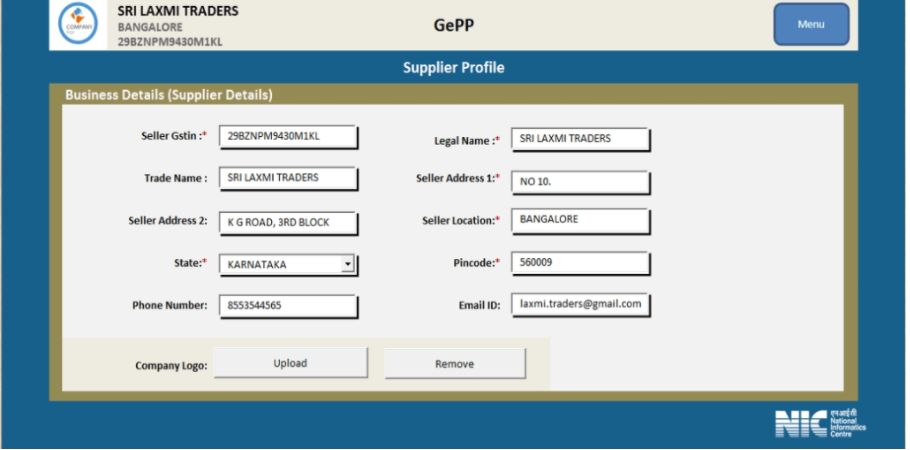The width and height of the screenshot is (910, 450).
Task: Click Upload company logo button
Action: click(290, 363)
